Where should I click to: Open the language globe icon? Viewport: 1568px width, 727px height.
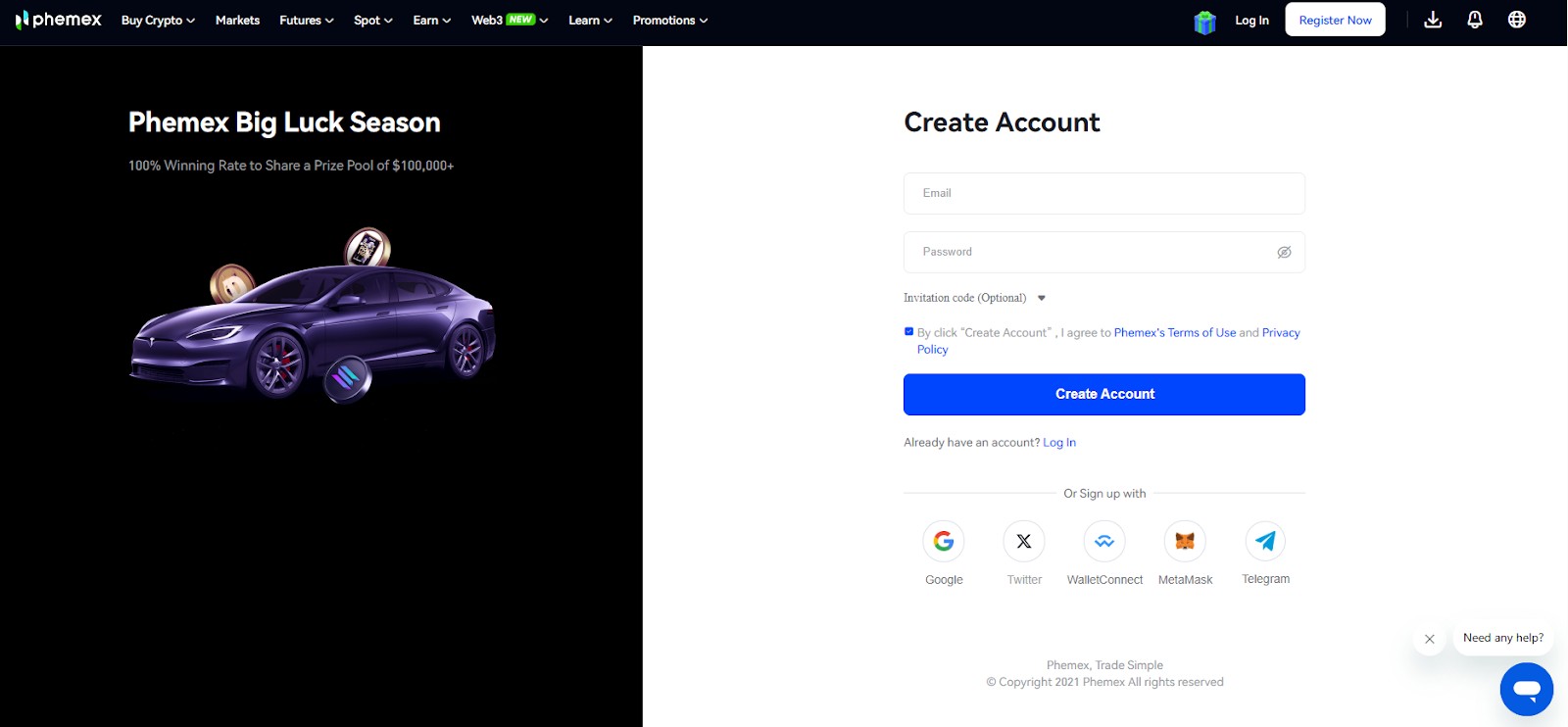(x=1517, y=20)
